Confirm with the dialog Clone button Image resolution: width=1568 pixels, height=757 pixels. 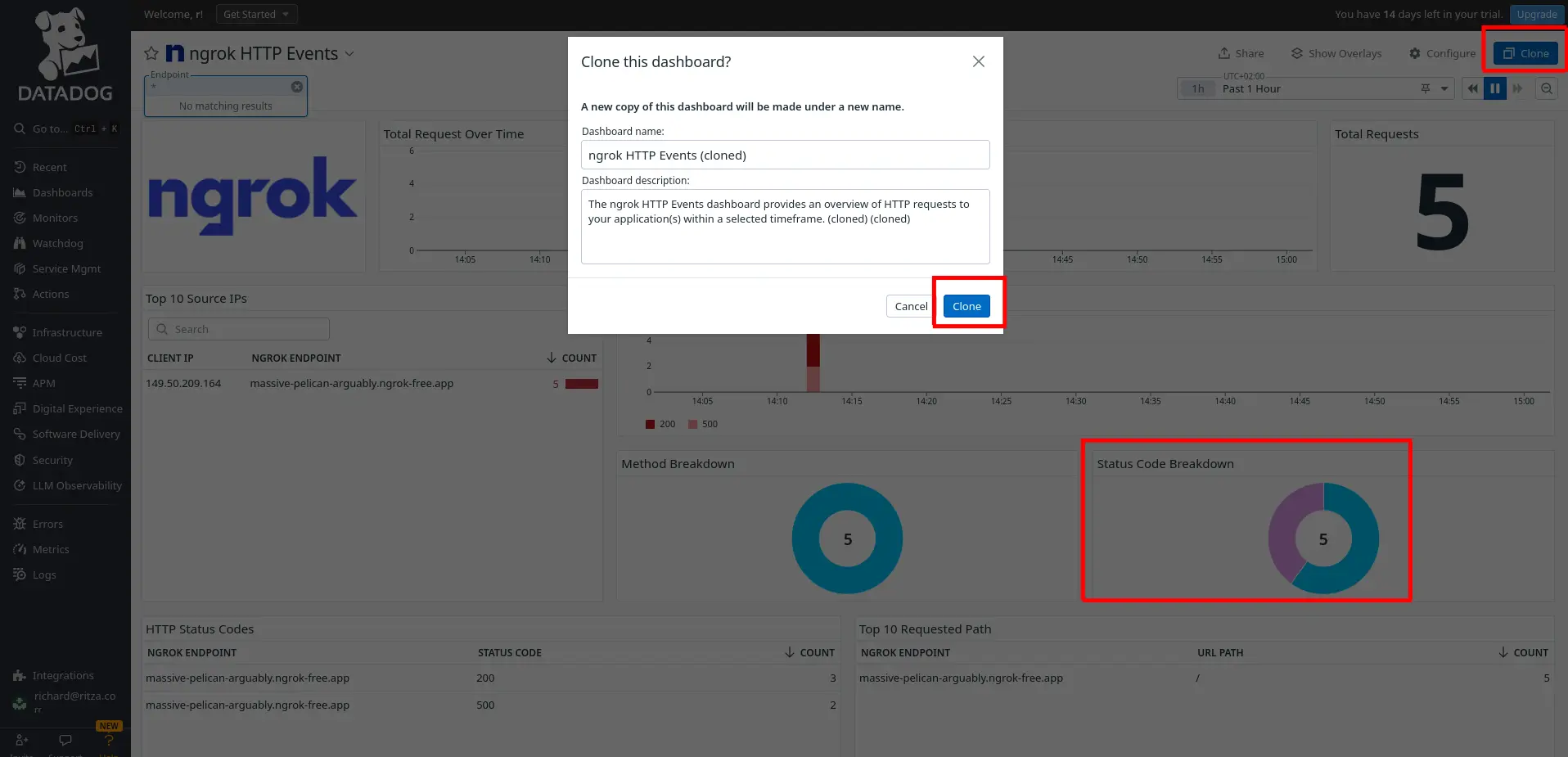point(966,306)
